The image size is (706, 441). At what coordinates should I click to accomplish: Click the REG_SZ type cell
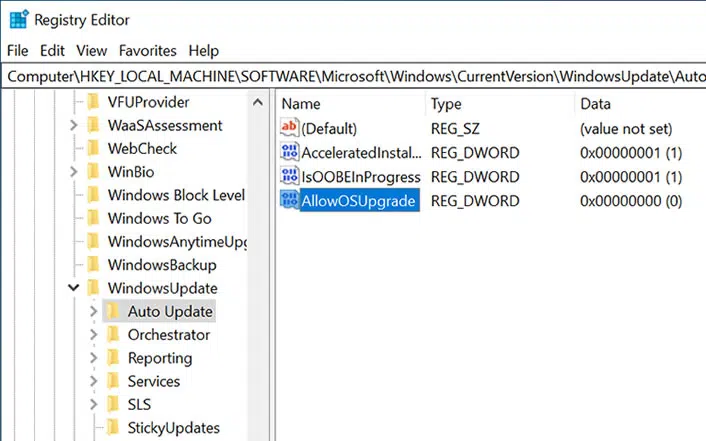click(455, 129)
